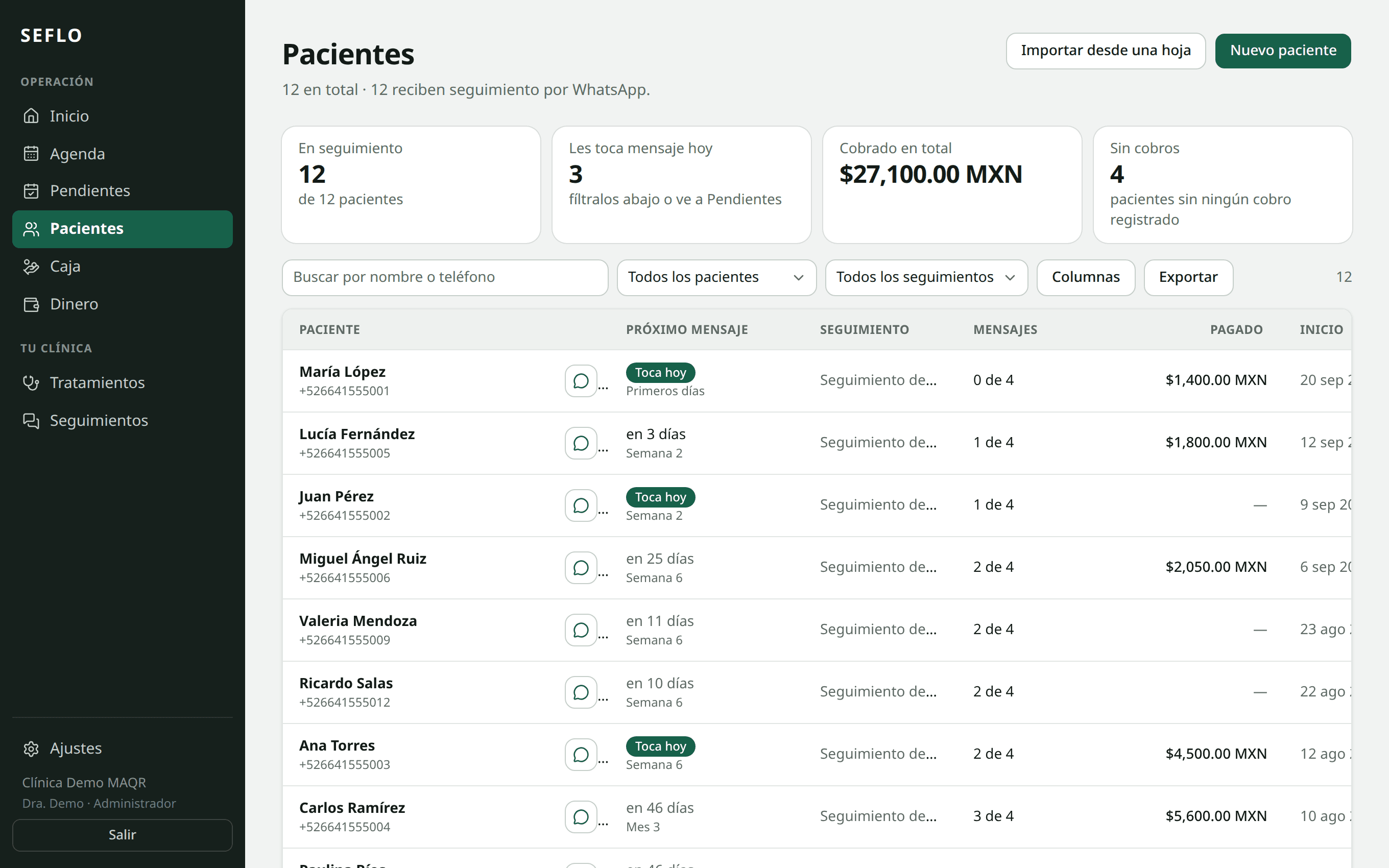This screenshot has width=1389, height=868.
Task: Click the Exportar button
Action: (x=1188, y=277)
